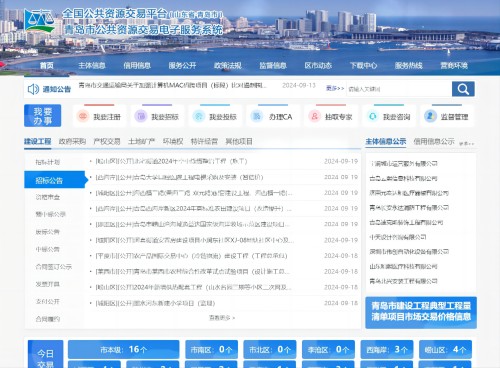Open the notice dated 2024-09-13

[173, 86]
